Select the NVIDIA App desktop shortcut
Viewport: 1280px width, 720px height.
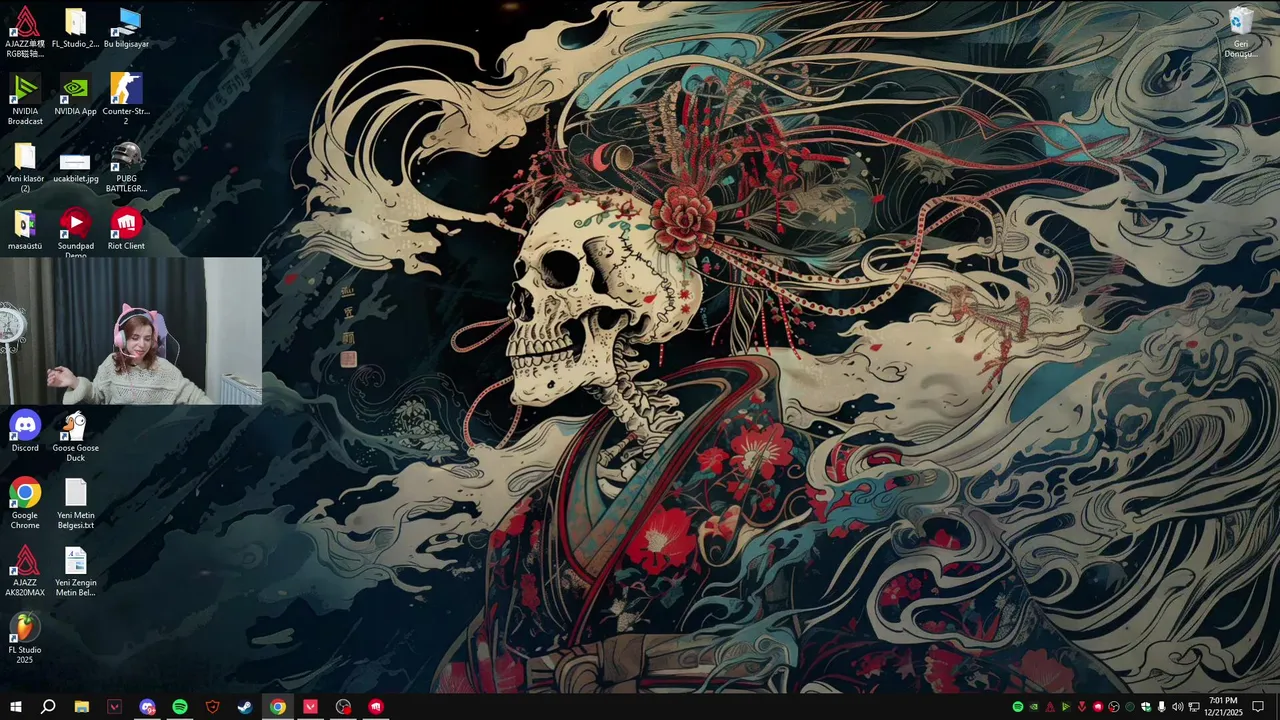click(76, 95)
